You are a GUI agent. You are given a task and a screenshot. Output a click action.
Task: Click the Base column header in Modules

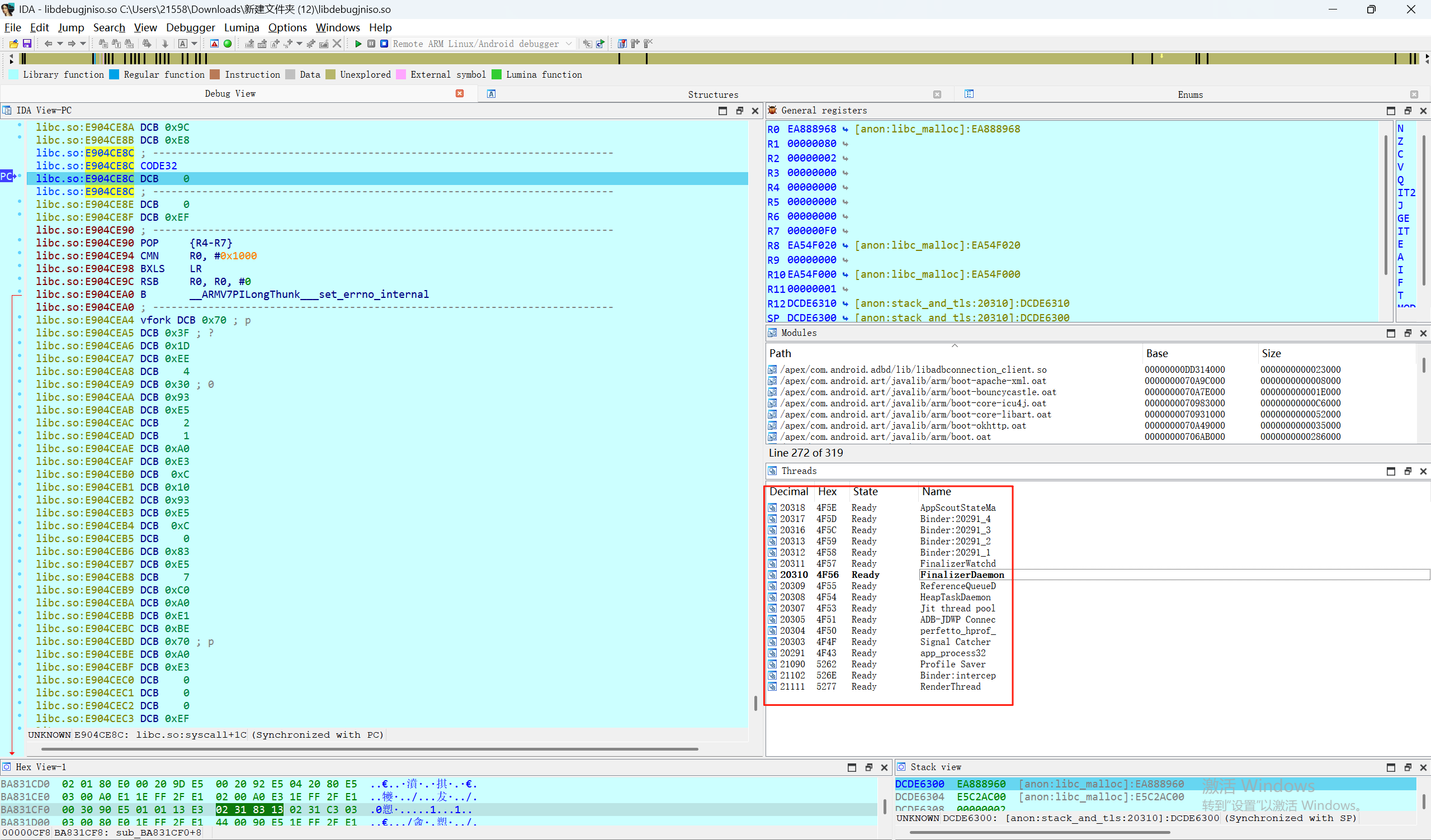(1157, 353)
